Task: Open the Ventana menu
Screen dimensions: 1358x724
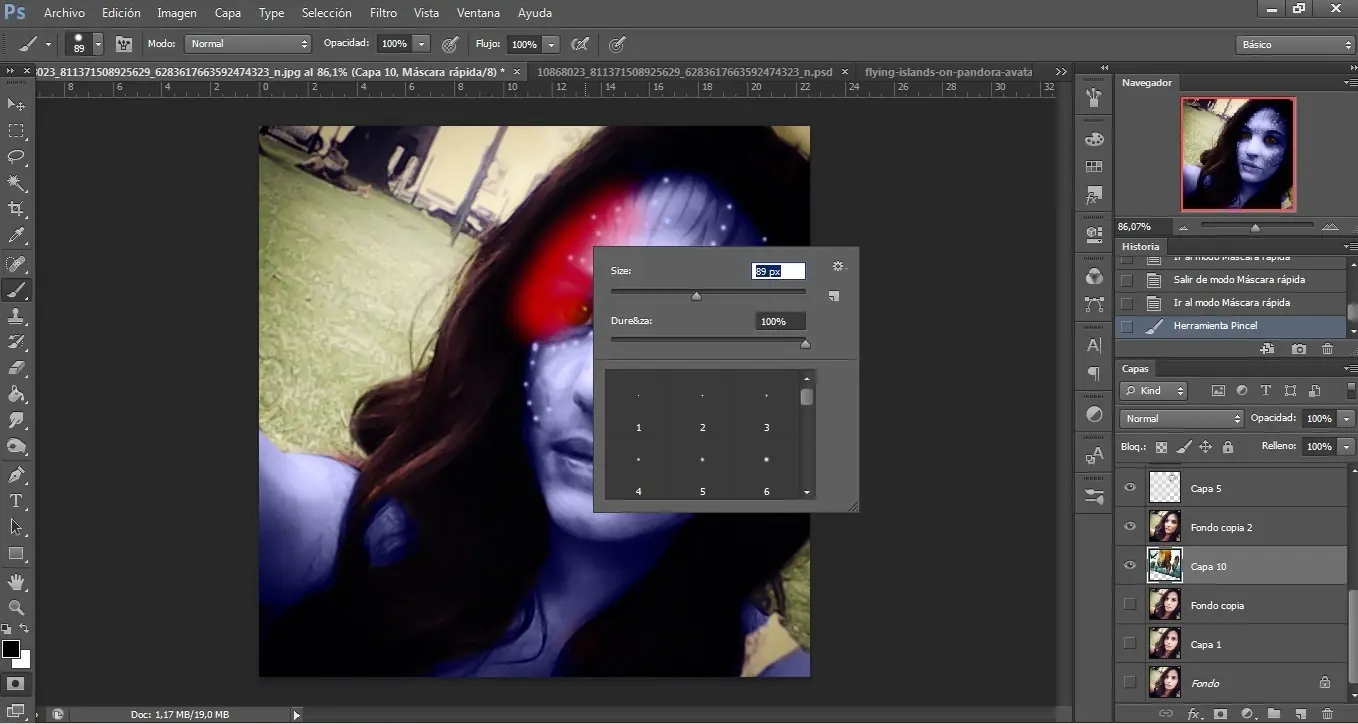Action: point(478,13)
